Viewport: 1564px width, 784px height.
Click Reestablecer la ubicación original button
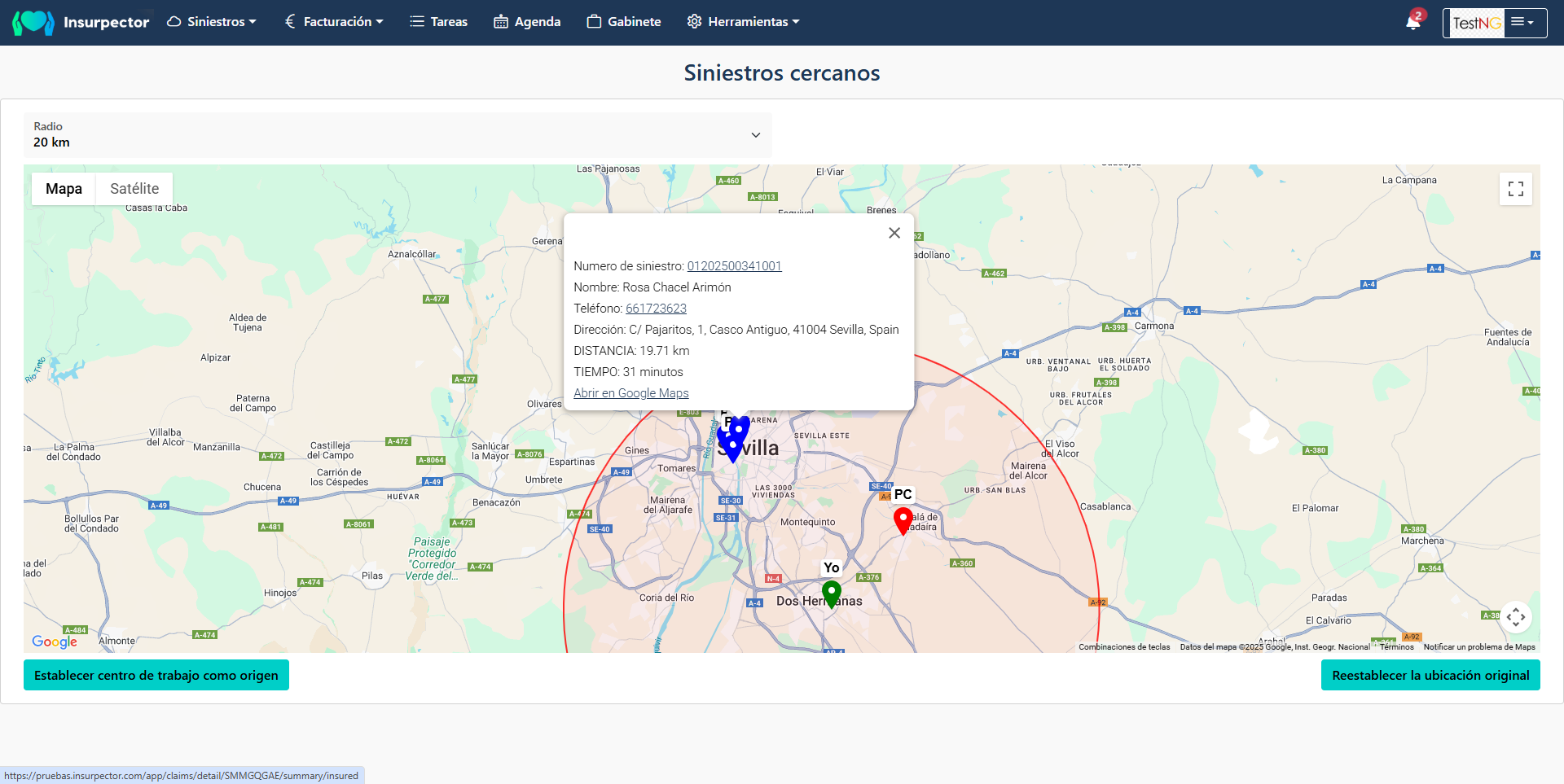[1430, 675]
